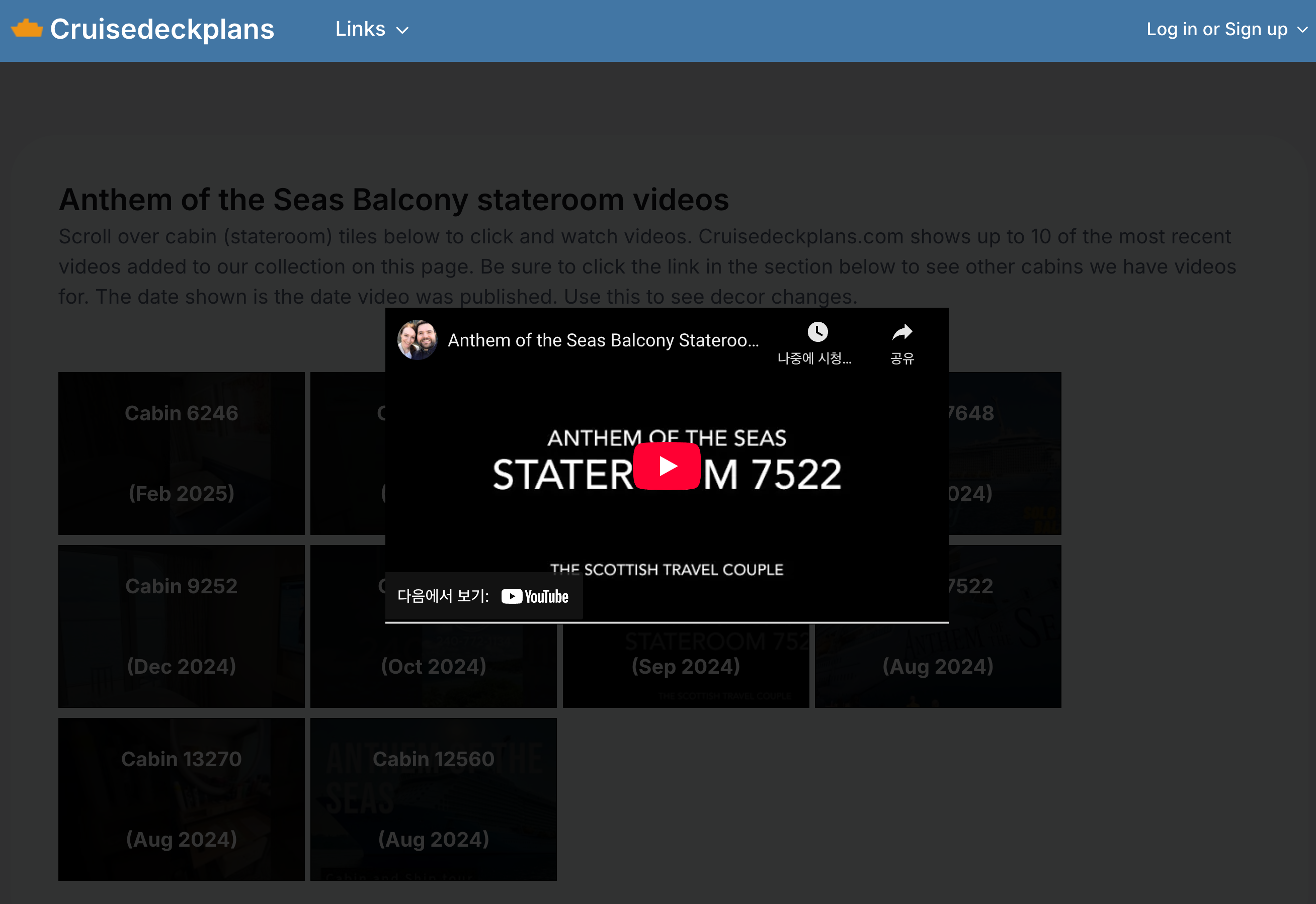Play the Stateroom 7522 YouTube video
1316x904 pixels.
pos(667,466)
